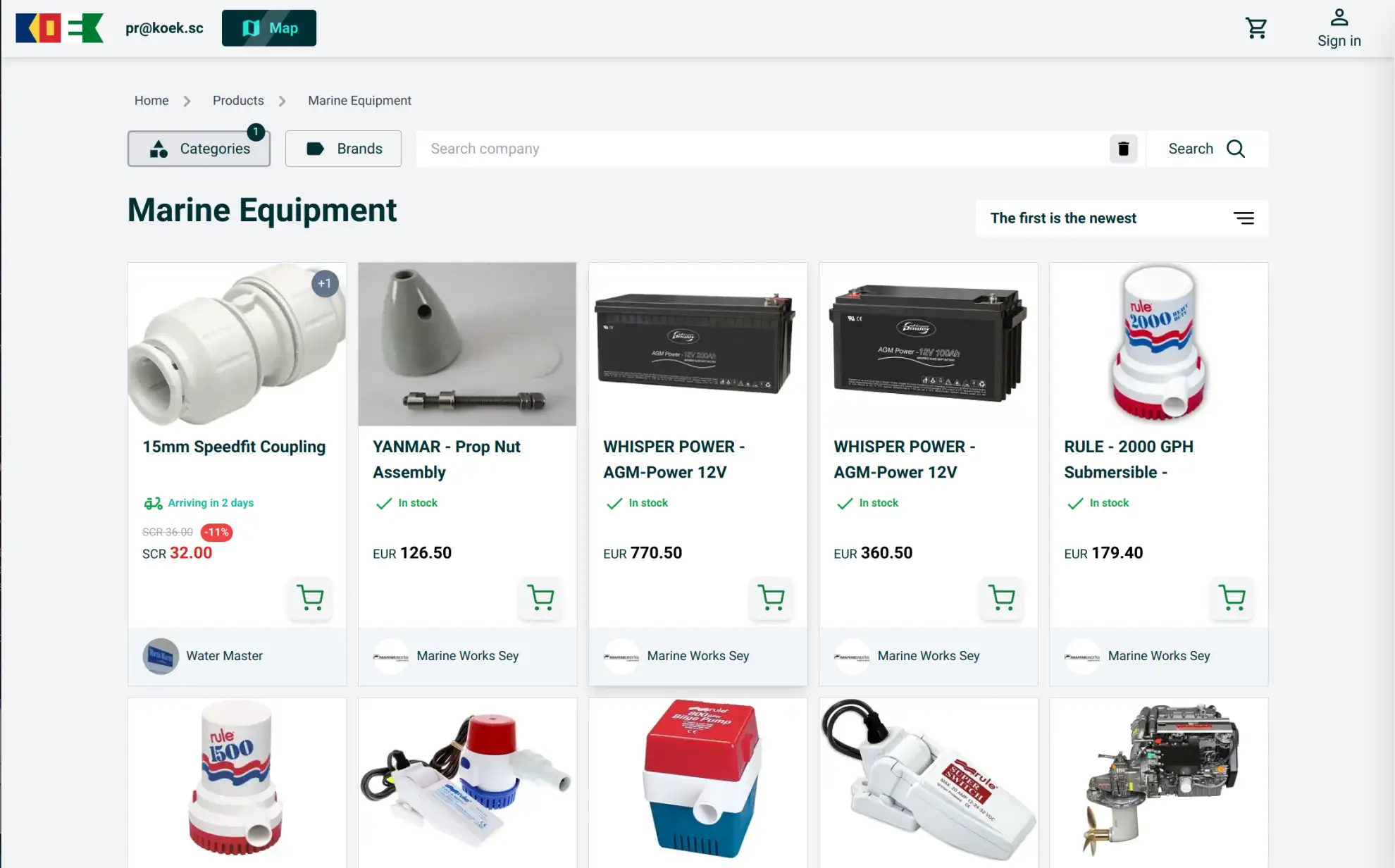Viewport: 1395px width, 868px height.
Task: Open RULE - 2000 GPH Submersible title
Action: coord(1129,459)
